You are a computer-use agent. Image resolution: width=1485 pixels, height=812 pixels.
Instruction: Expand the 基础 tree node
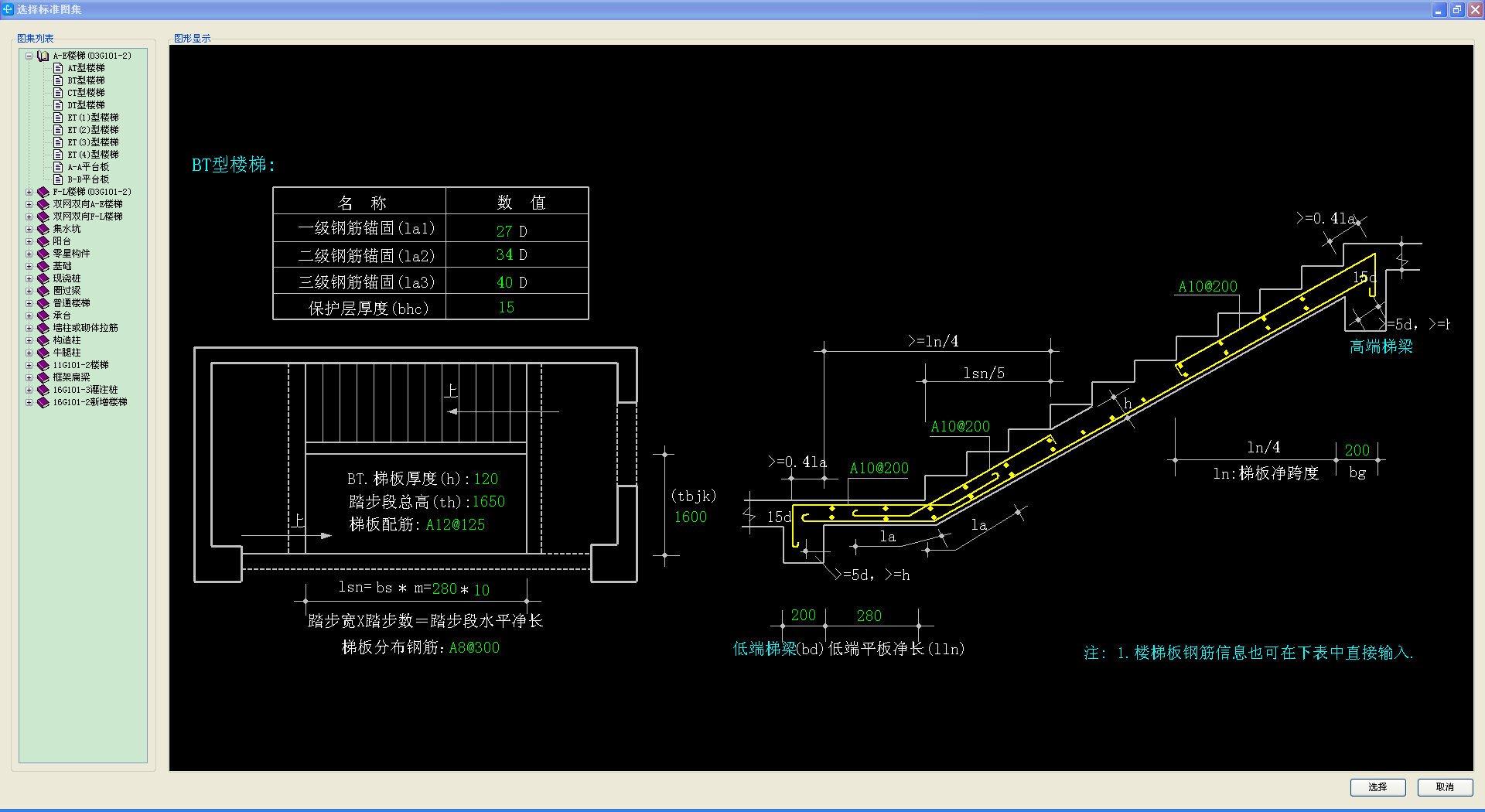(x=29, y=266)
